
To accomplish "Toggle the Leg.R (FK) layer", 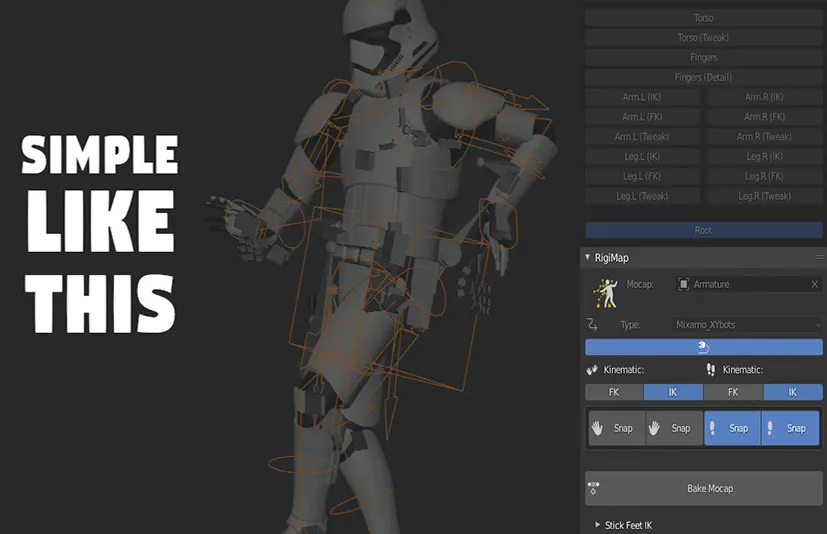I will tap(765, 176).
